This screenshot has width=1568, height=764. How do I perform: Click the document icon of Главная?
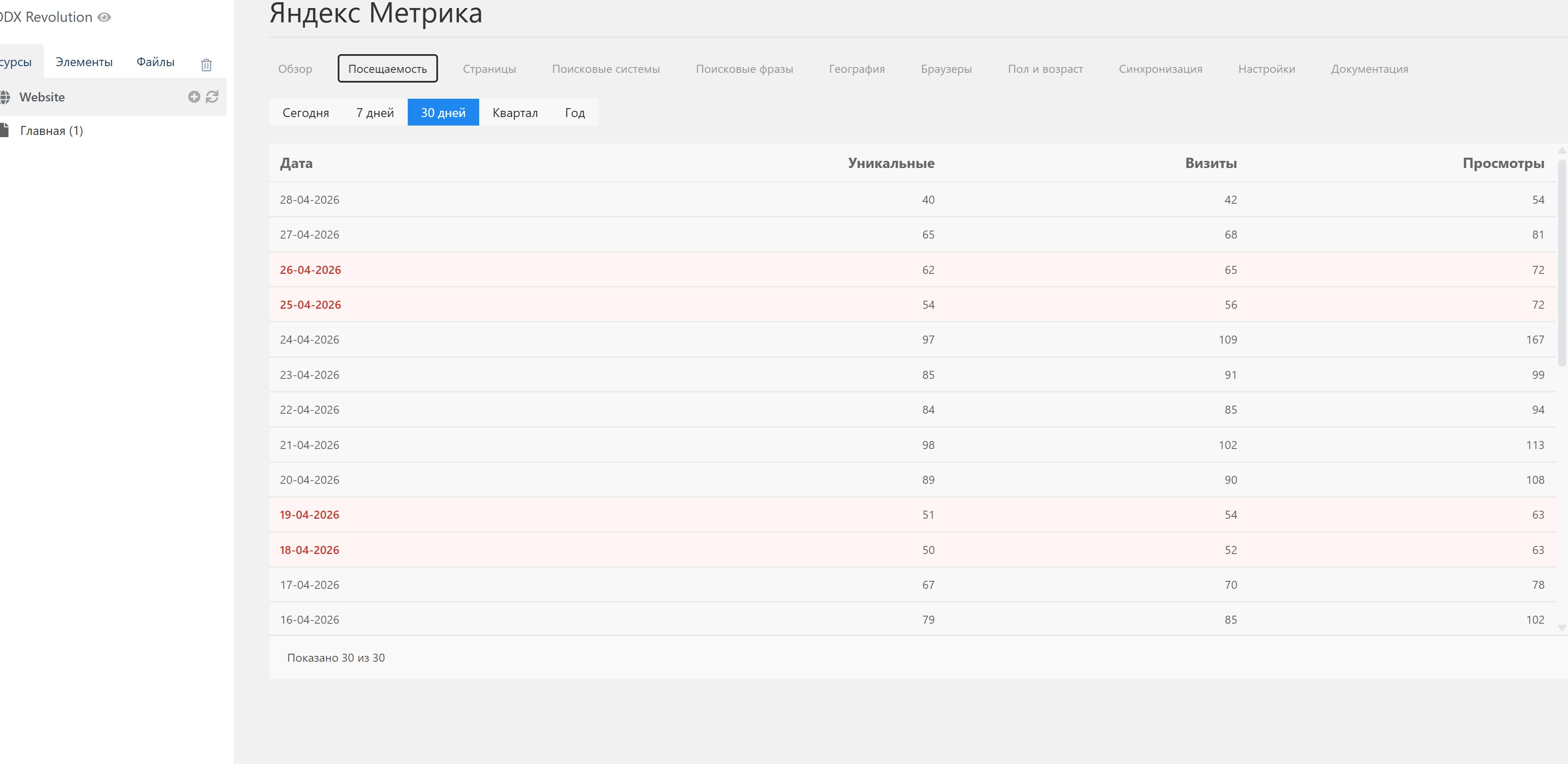pyautogui.click(x=5, y=130)
